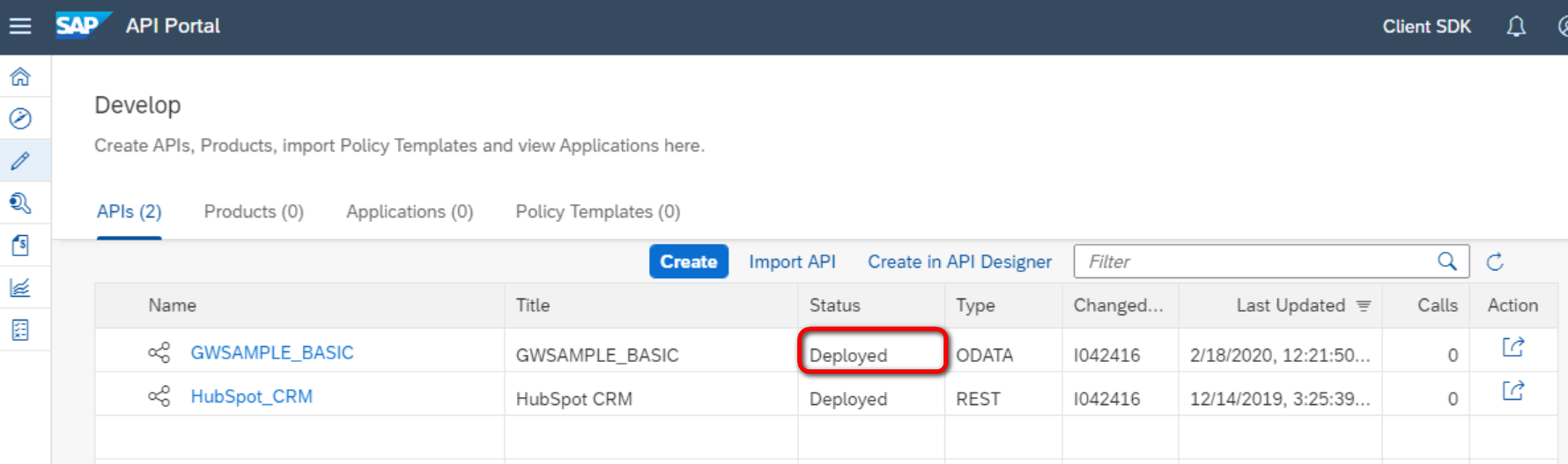The image size is (1568, 464).
Task: Click Import API
Action: tap(792, 261)
